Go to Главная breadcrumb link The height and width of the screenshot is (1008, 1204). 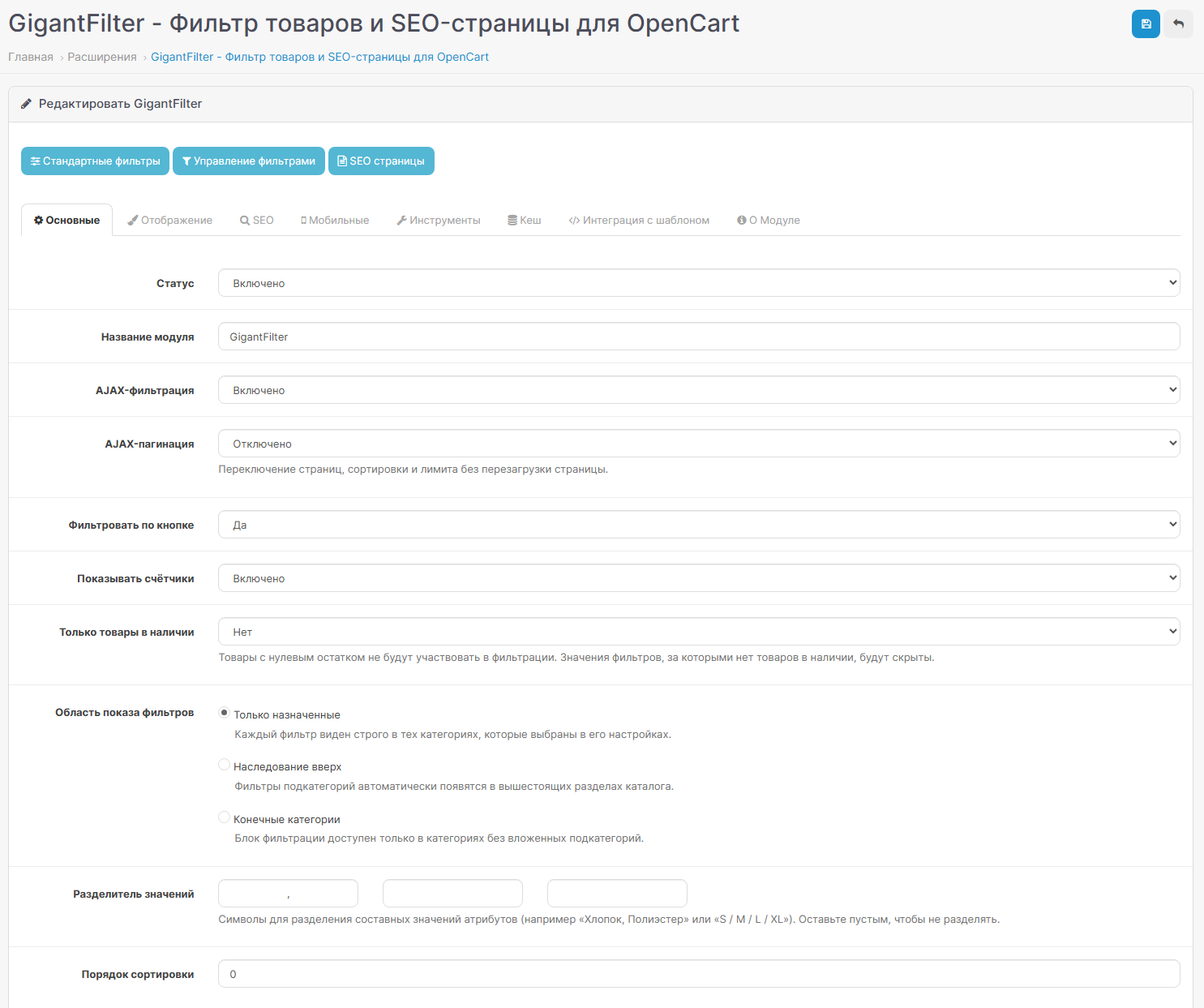pyautogui.click(x=31, y=57)
